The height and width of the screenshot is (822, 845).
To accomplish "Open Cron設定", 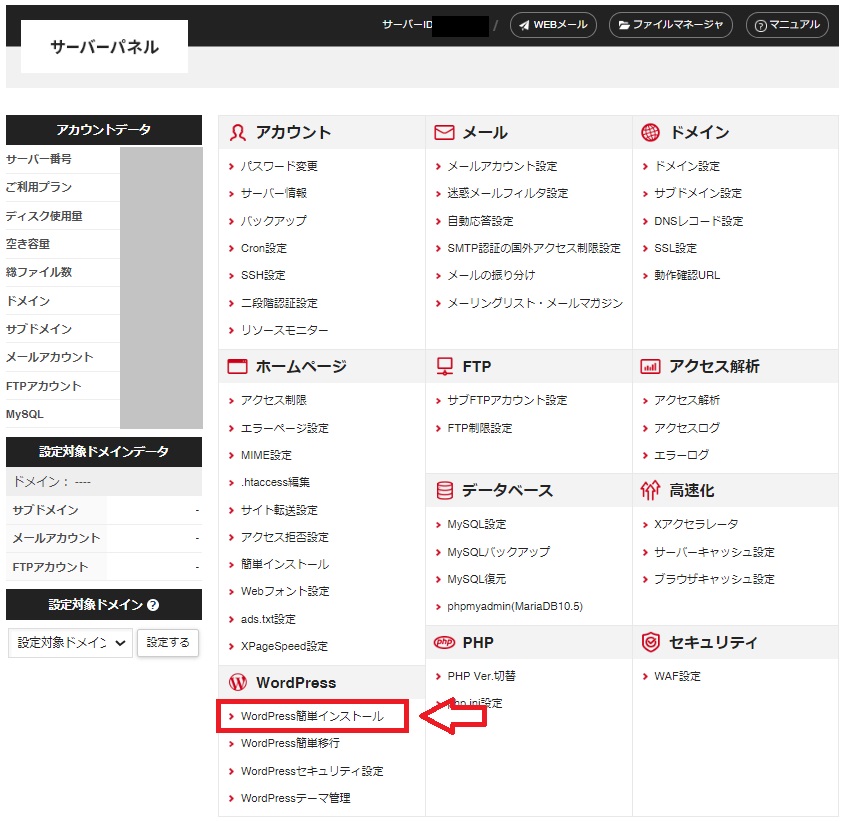I will point(264,248).
